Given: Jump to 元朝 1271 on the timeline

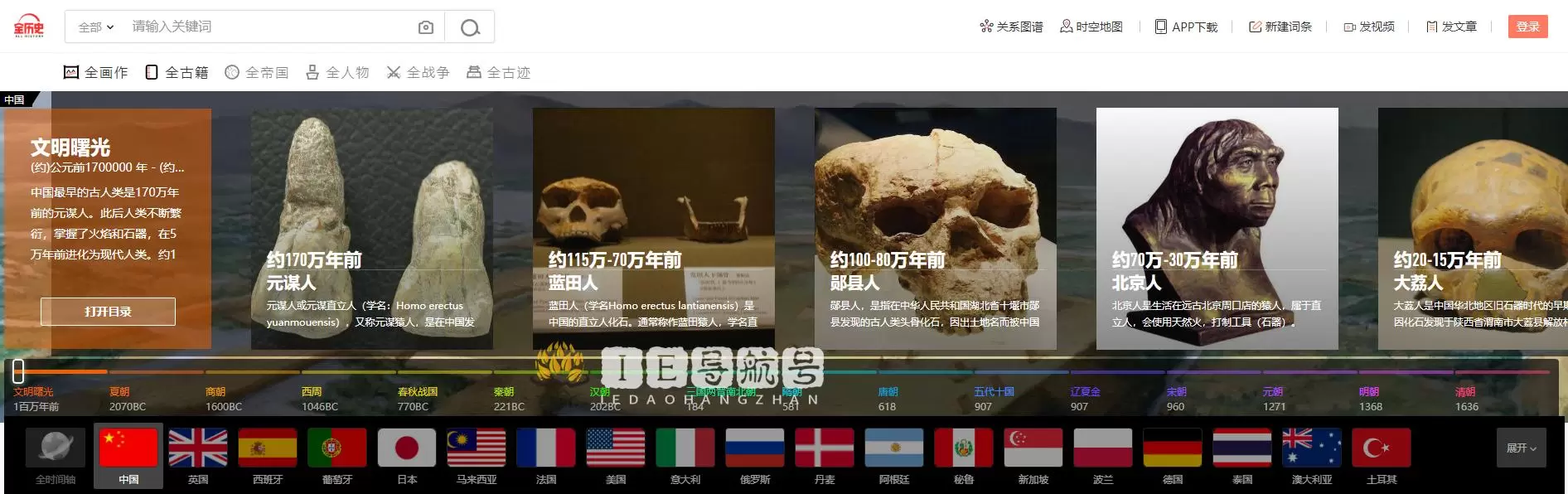Looking at the screenshot, I should coord(1274,399).
